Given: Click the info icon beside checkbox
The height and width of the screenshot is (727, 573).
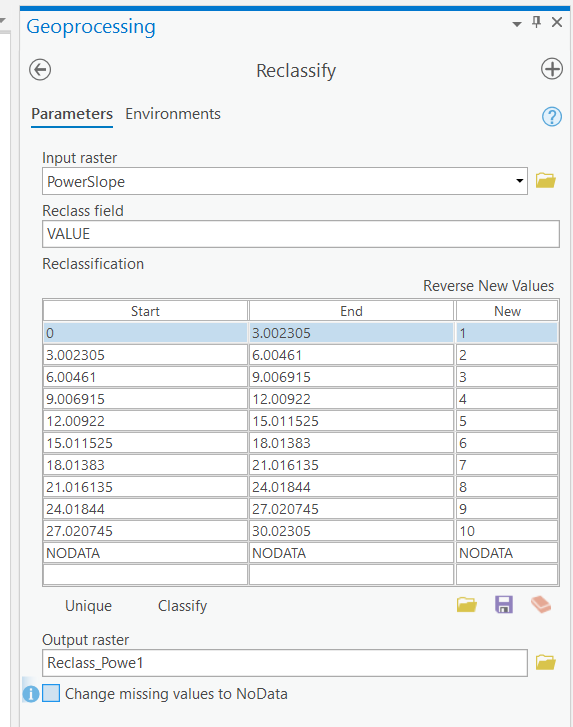Looking at the screenshot, I should [x=31, y=694].
